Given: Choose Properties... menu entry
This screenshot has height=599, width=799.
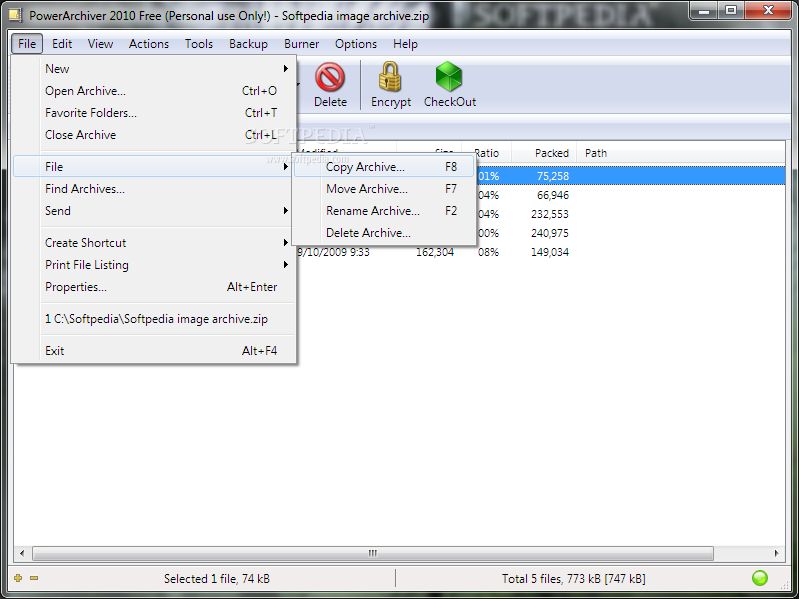Looking at the screenshot, I should coord(153,286).
